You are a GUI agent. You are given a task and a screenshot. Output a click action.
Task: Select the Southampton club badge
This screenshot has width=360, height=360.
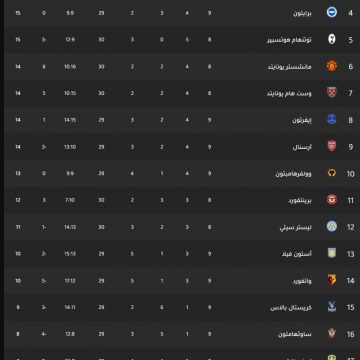click(332, 333)
